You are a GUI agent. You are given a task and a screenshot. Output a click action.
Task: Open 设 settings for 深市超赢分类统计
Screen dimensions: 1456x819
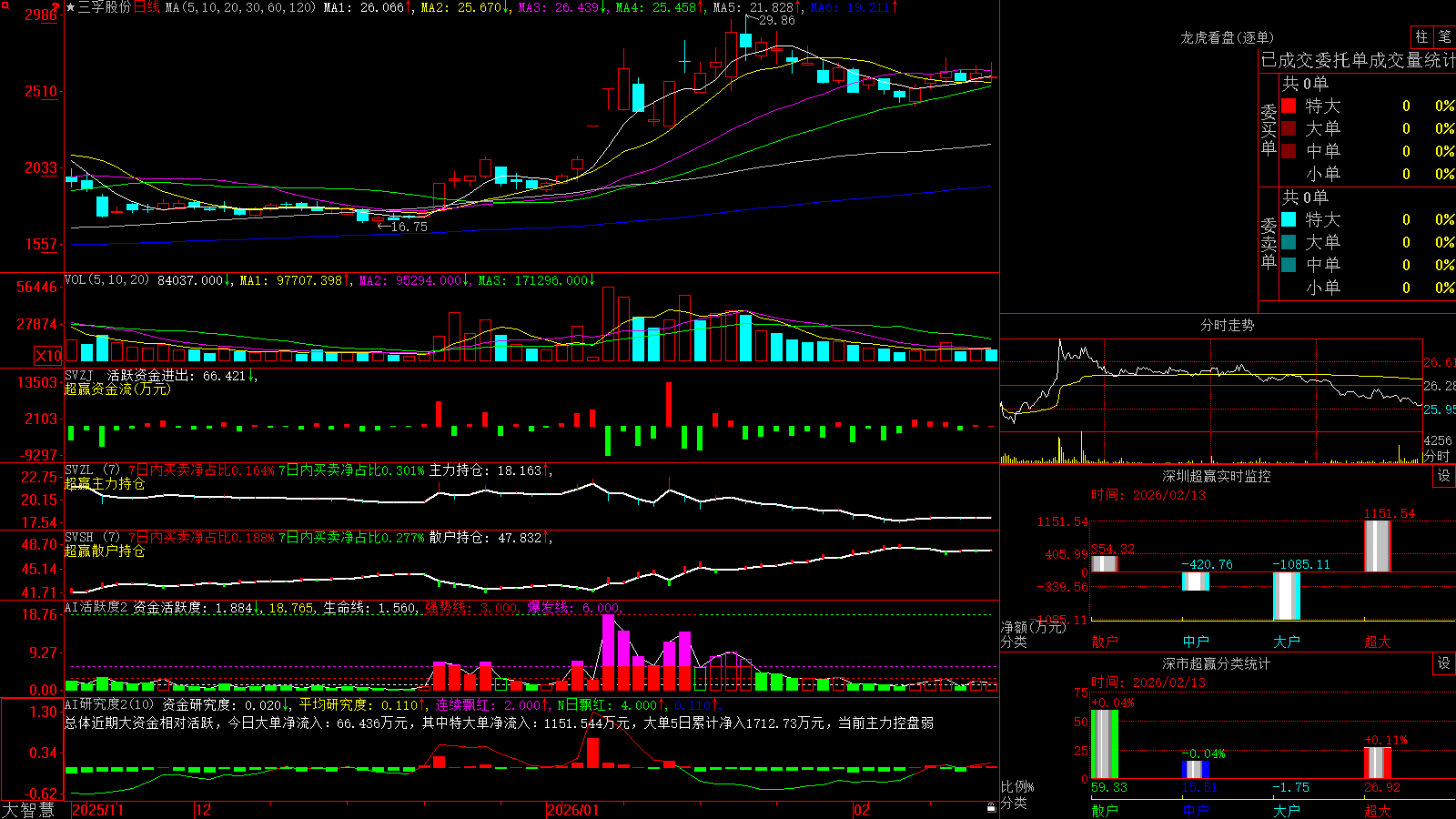point(1444,664)
